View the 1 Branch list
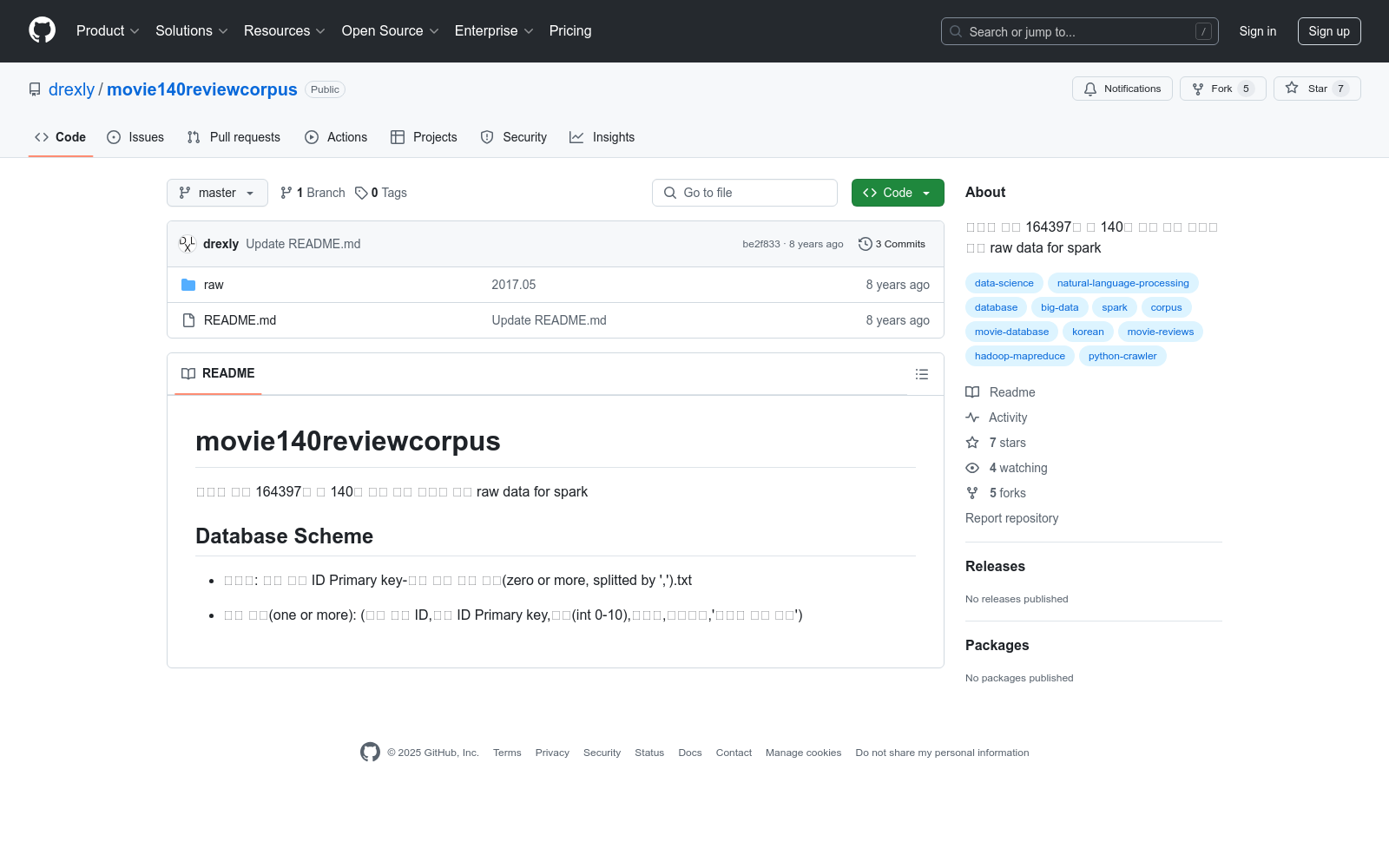 (313, 193)
